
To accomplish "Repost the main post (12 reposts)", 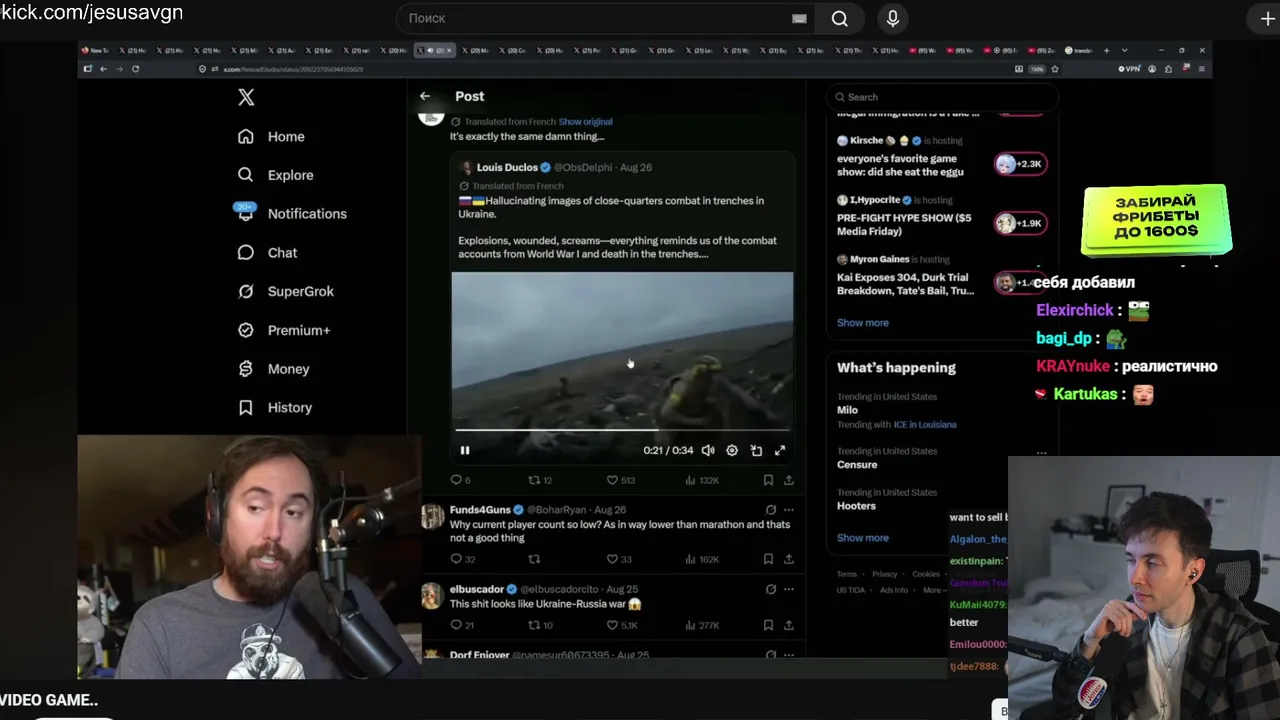I will (x=540, y=480).
